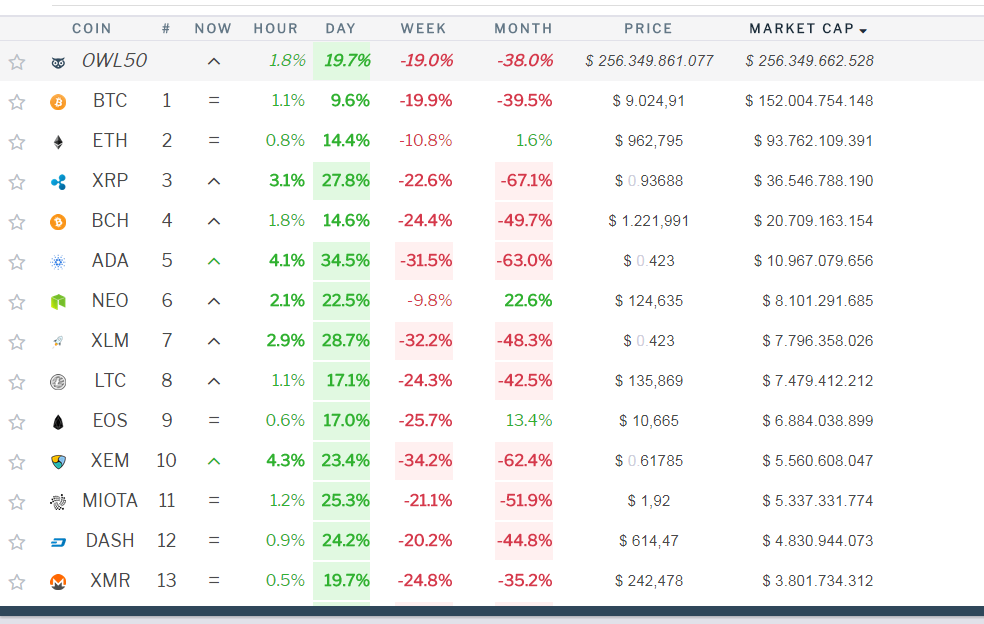Click the ADA Cardano logo icon

[x=58, y=262]
